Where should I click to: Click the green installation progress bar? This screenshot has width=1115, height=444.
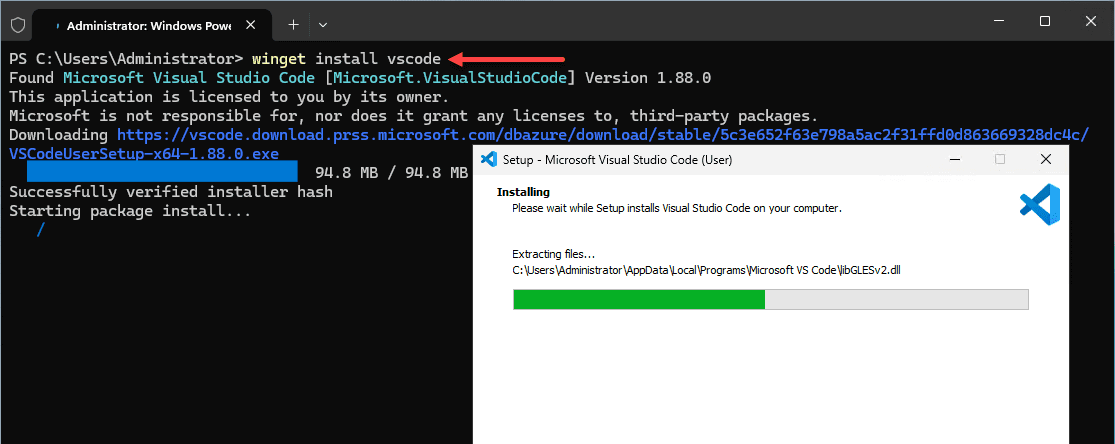coord(771,299)
